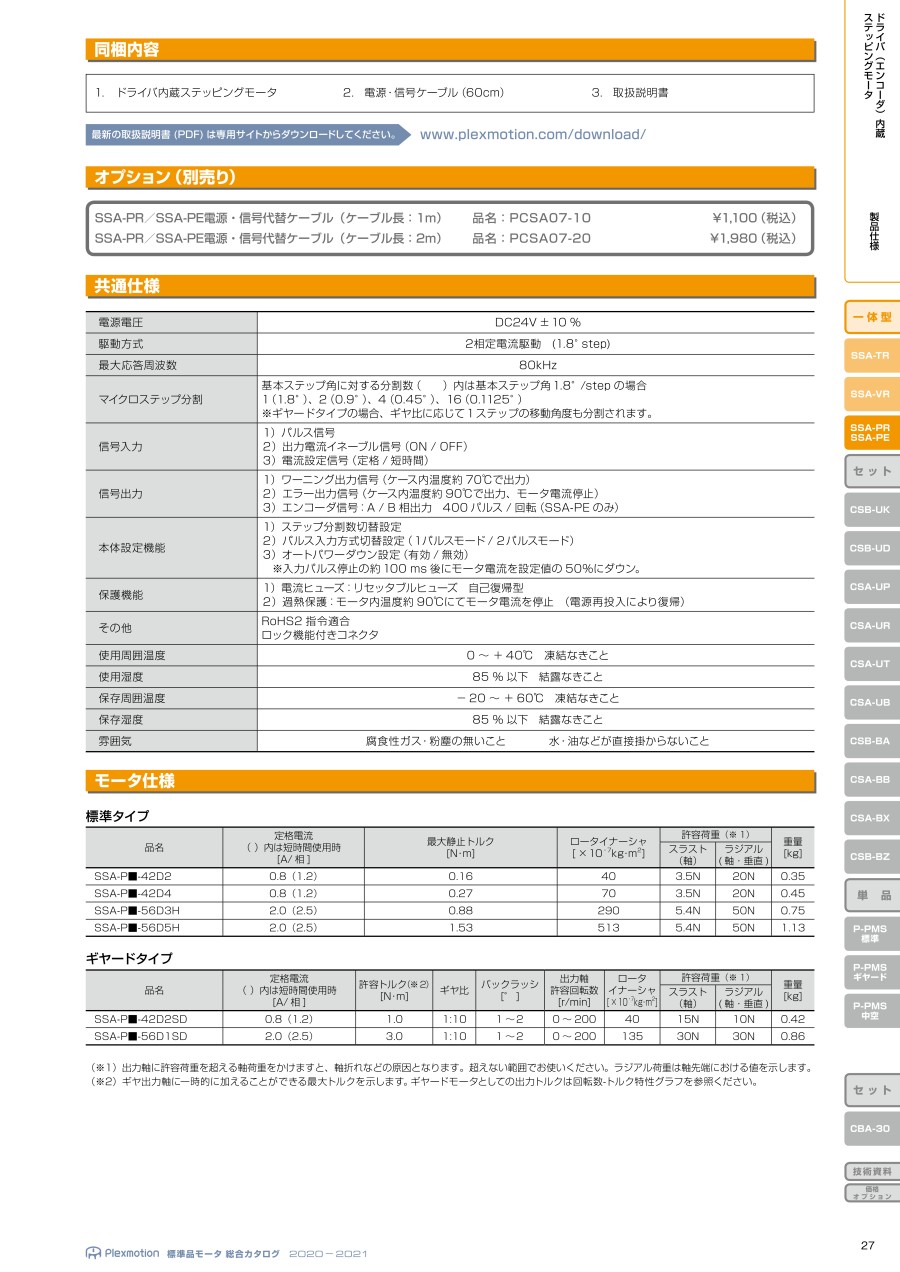Screen dimensions: 900x1272
Task: Select the CSB-BA side tab
Action: (x=870, y=741)
